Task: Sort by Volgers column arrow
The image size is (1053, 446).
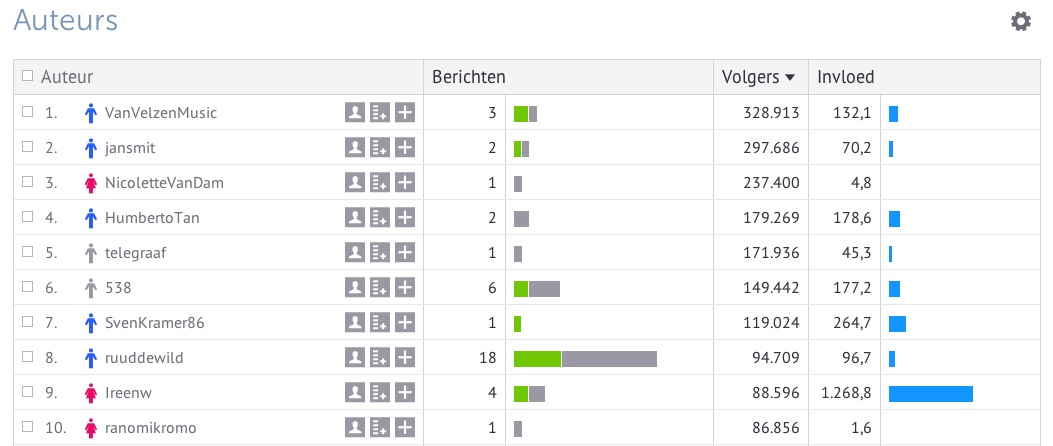Action: click(790, 77)
